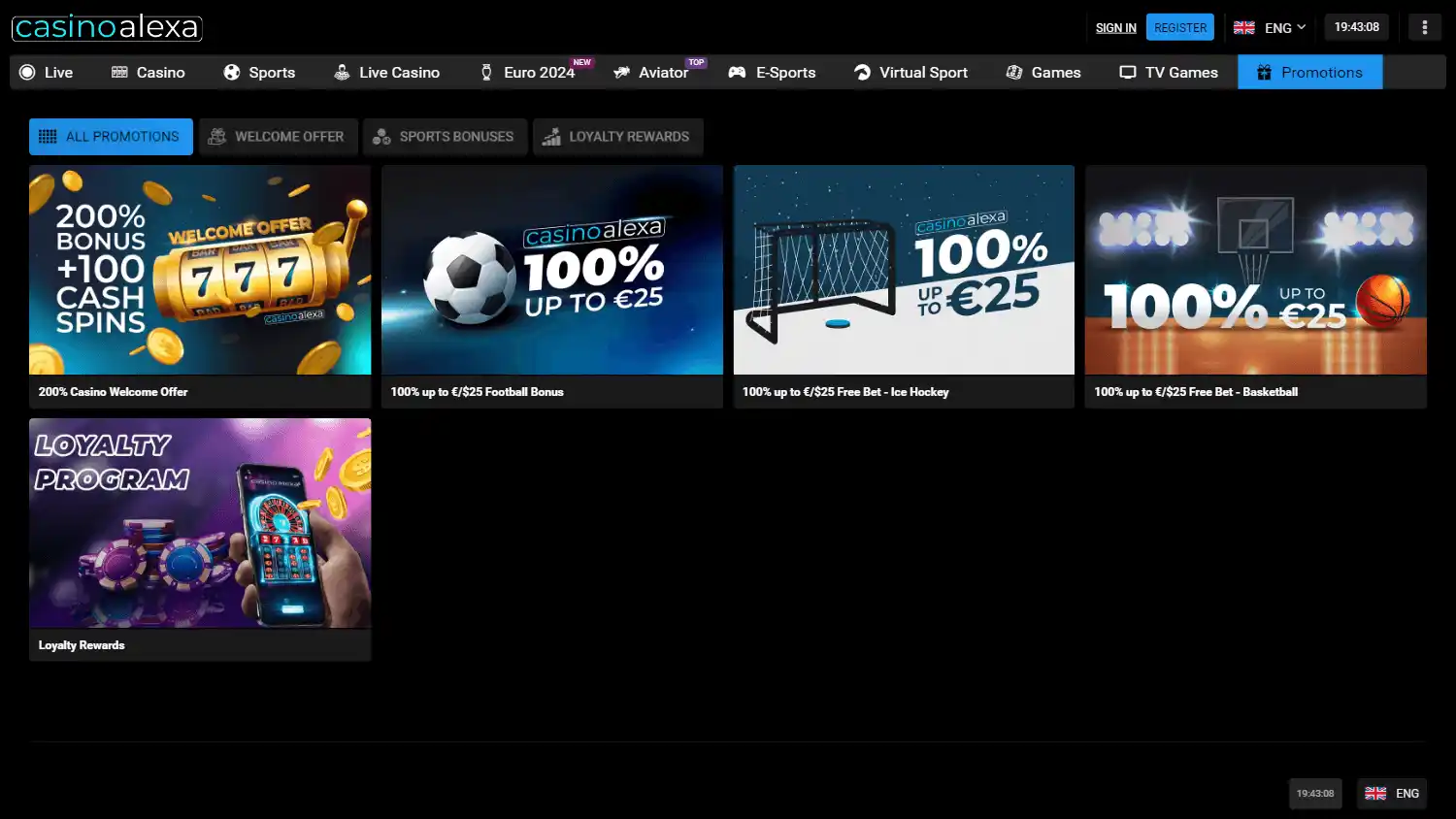Open the 200% Casino Welcome Offer banner
This screenshot has height=819, width=1456.
[x=200, y=270]
